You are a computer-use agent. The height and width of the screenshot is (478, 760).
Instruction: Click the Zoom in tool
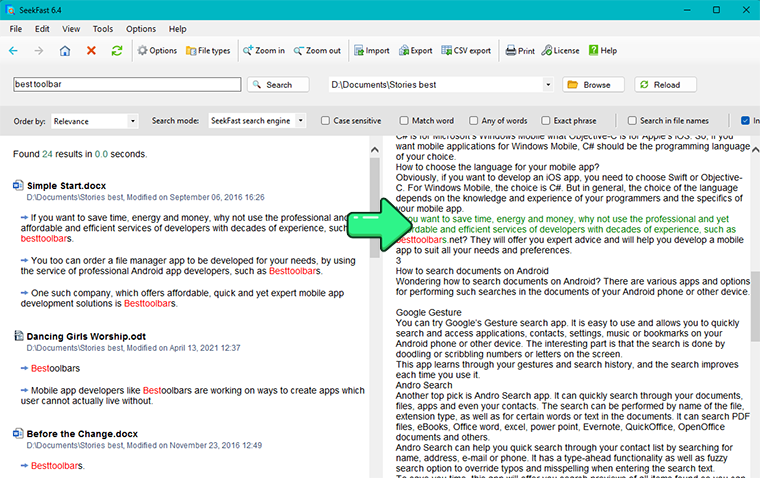coord(264,50)
